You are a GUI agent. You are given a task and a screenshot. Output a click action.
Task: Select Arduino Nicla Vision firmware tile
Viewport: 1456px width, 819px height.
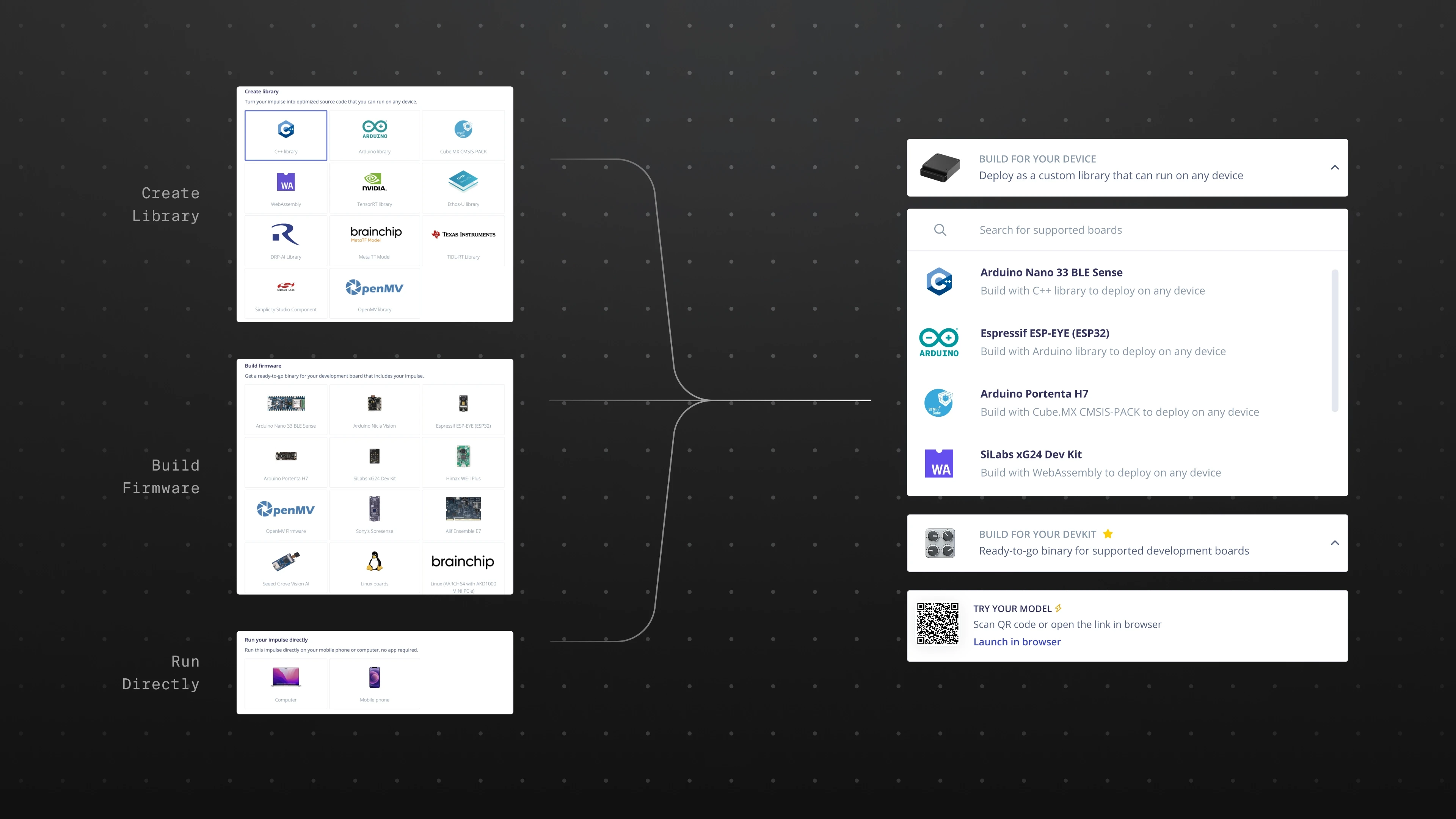(374, 410)
